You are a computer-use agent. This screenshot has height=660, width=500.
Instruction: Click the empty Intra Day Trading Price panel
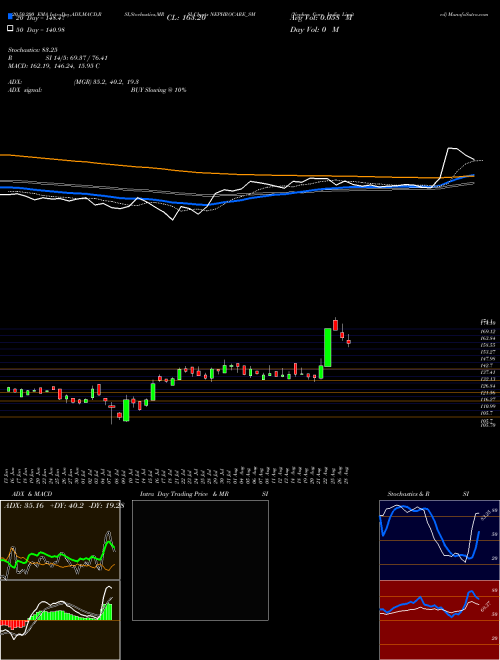[200, 560]
